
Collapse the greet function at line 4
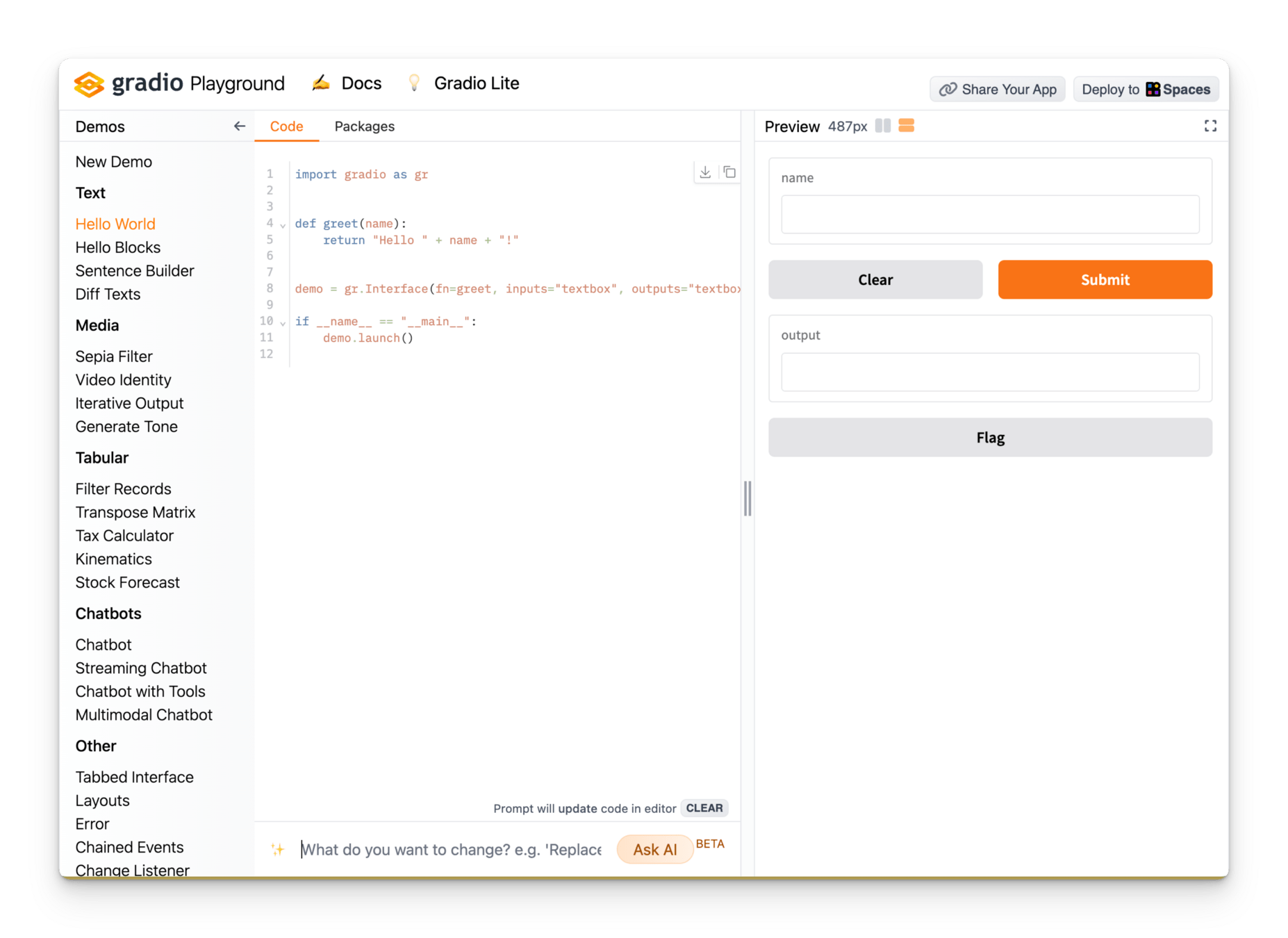283,225
